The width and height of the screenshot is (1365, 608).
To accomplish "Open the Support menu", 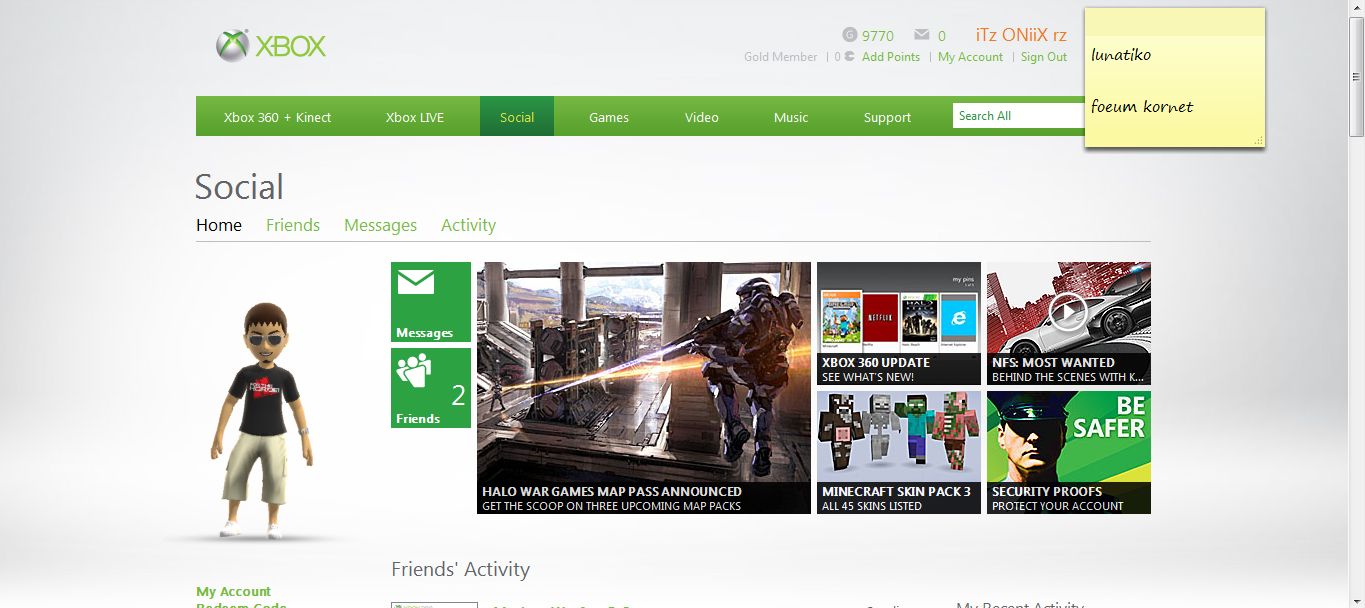I will click(888, 117).
